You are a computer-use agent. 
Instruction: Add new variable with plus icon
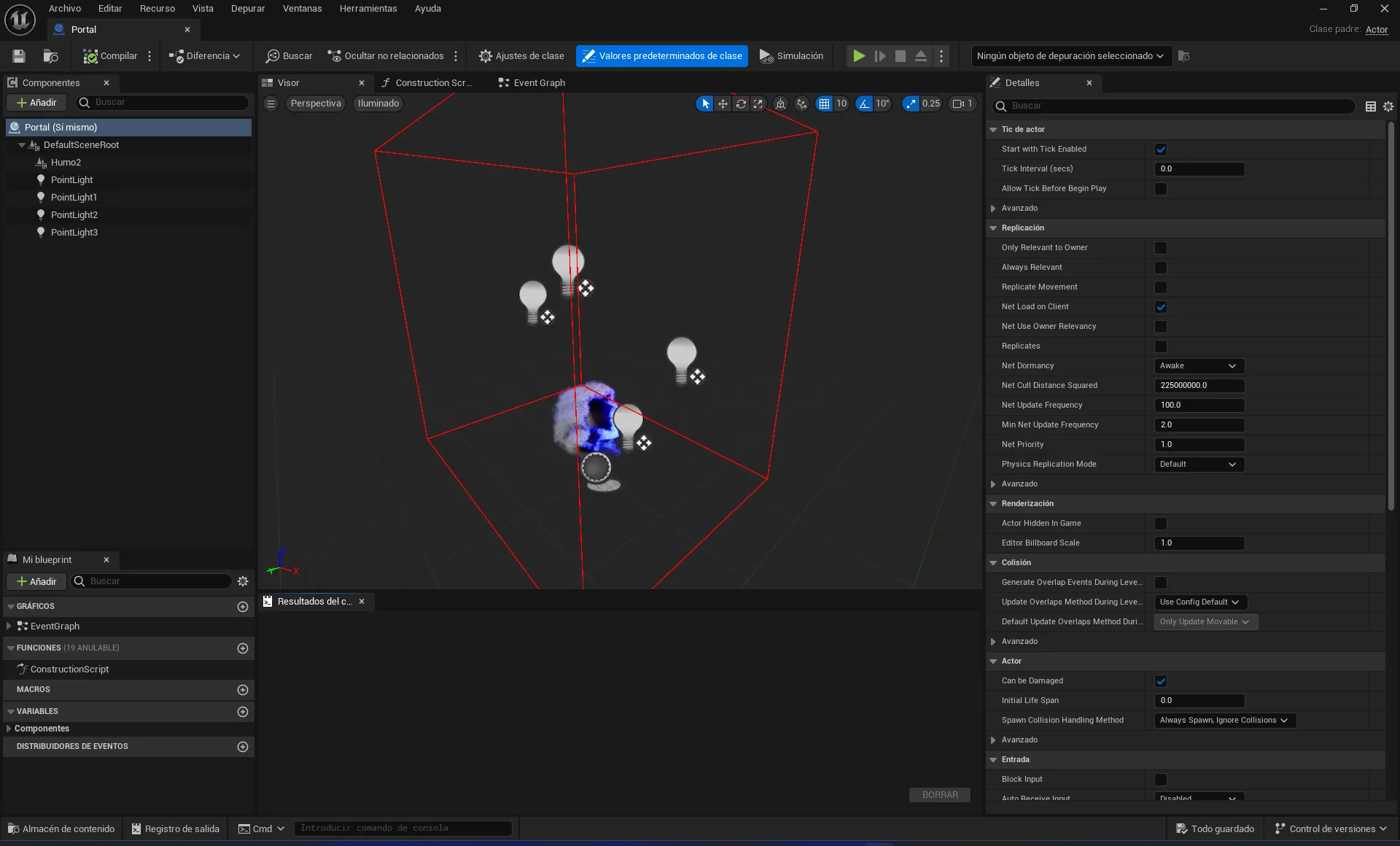click(243, 712)
